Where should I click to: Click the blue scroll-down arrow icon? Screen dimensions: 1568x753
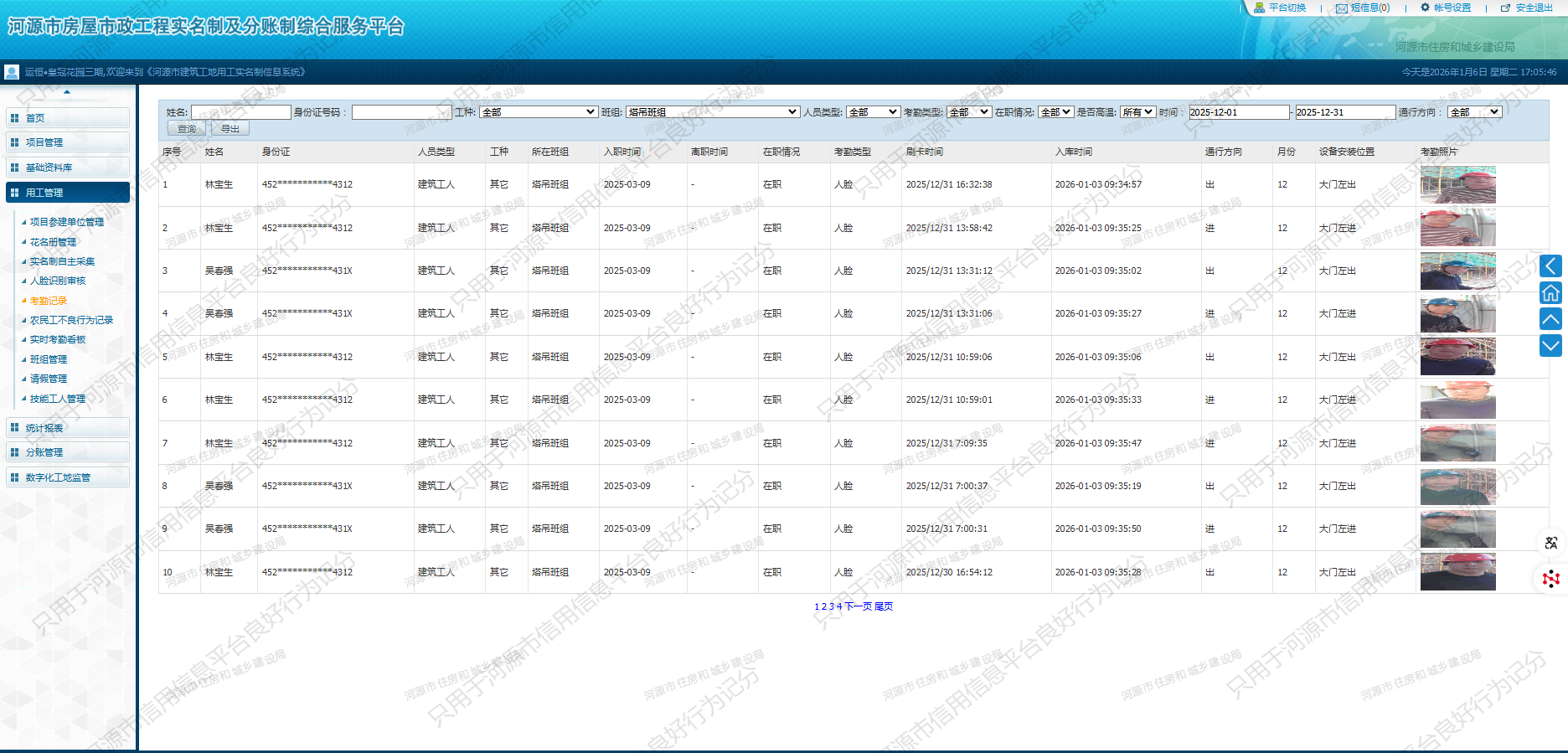(x=1550, y=345)
